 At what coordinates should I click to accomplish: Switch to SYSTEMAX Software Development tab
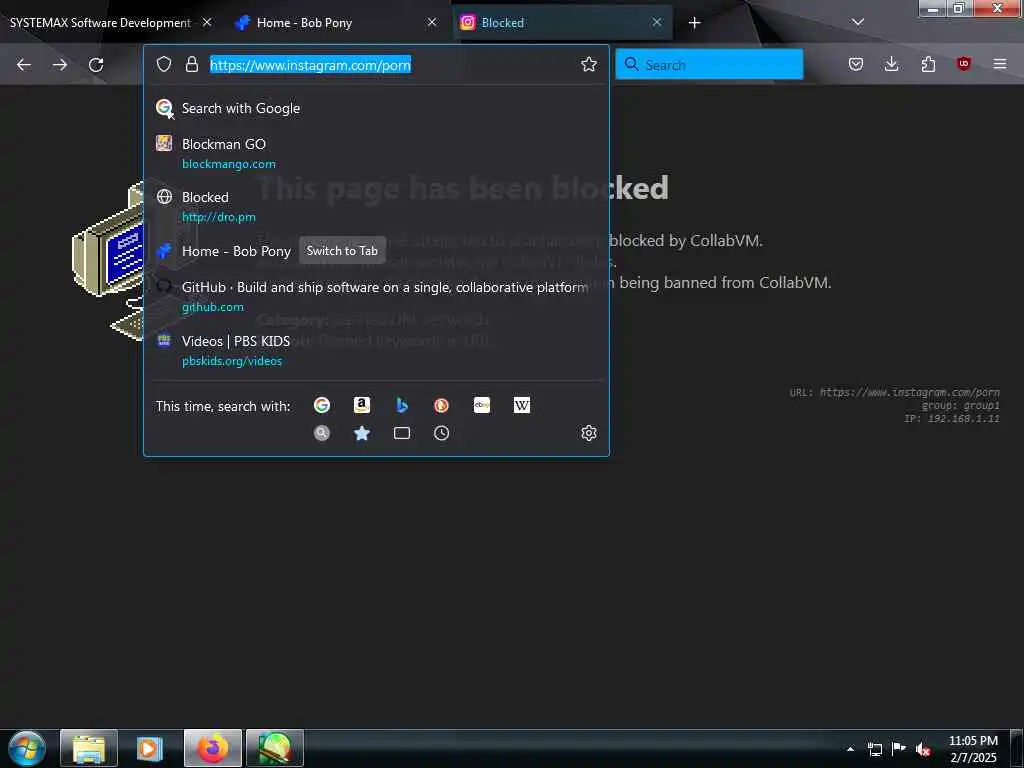[100, 23]
